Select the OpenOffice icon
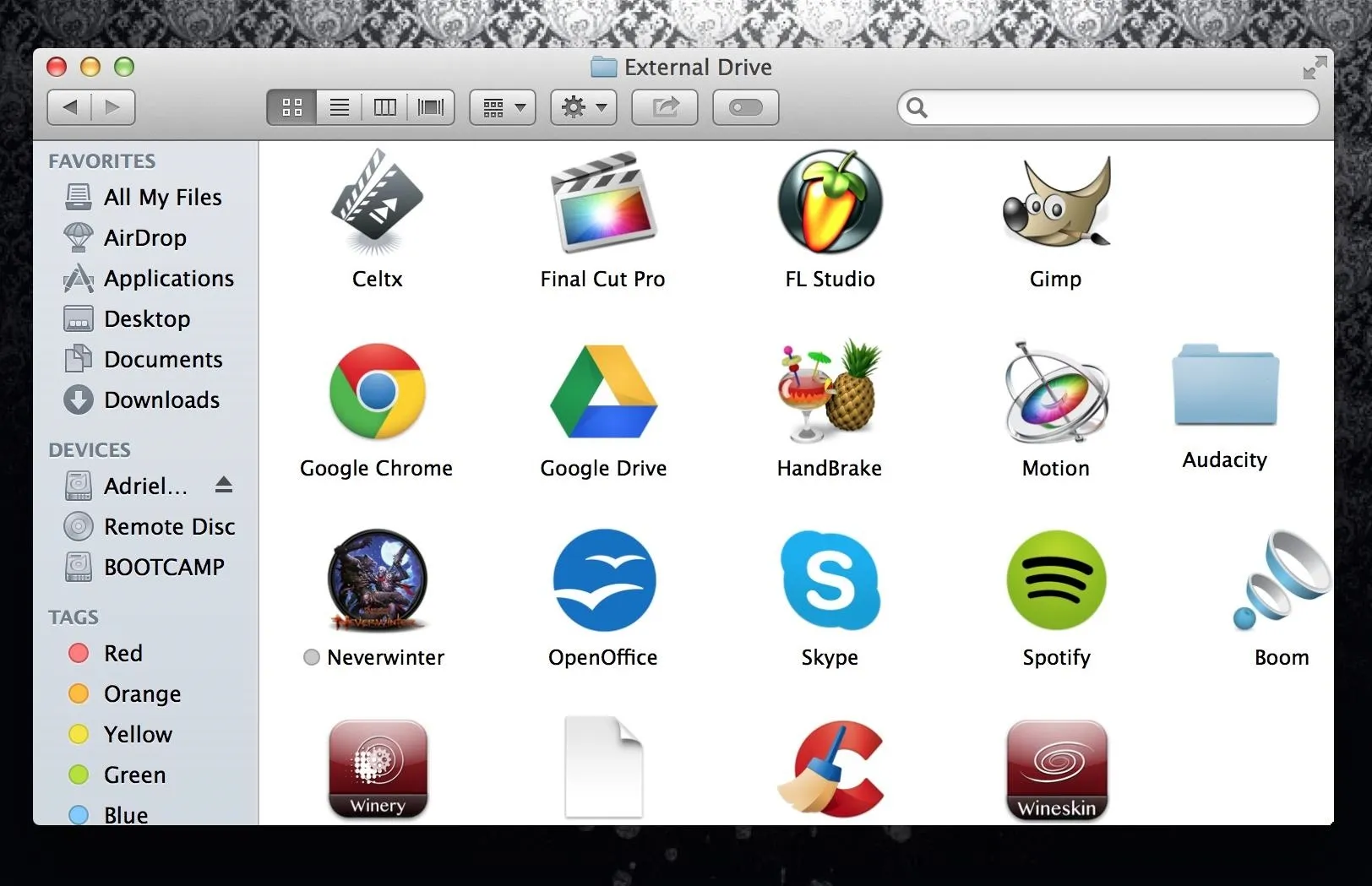1372x886 pixels. click(x=603, y=580)
